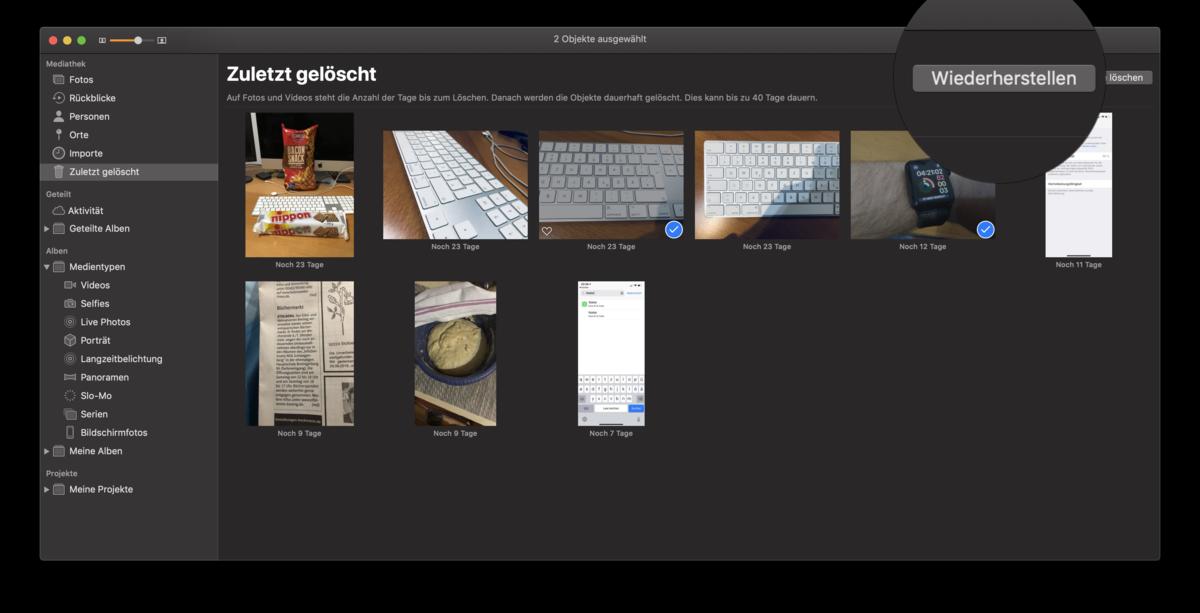
Task: Click the small thumbnails icon left of zoom slider
Action: (x=102, y=40)
